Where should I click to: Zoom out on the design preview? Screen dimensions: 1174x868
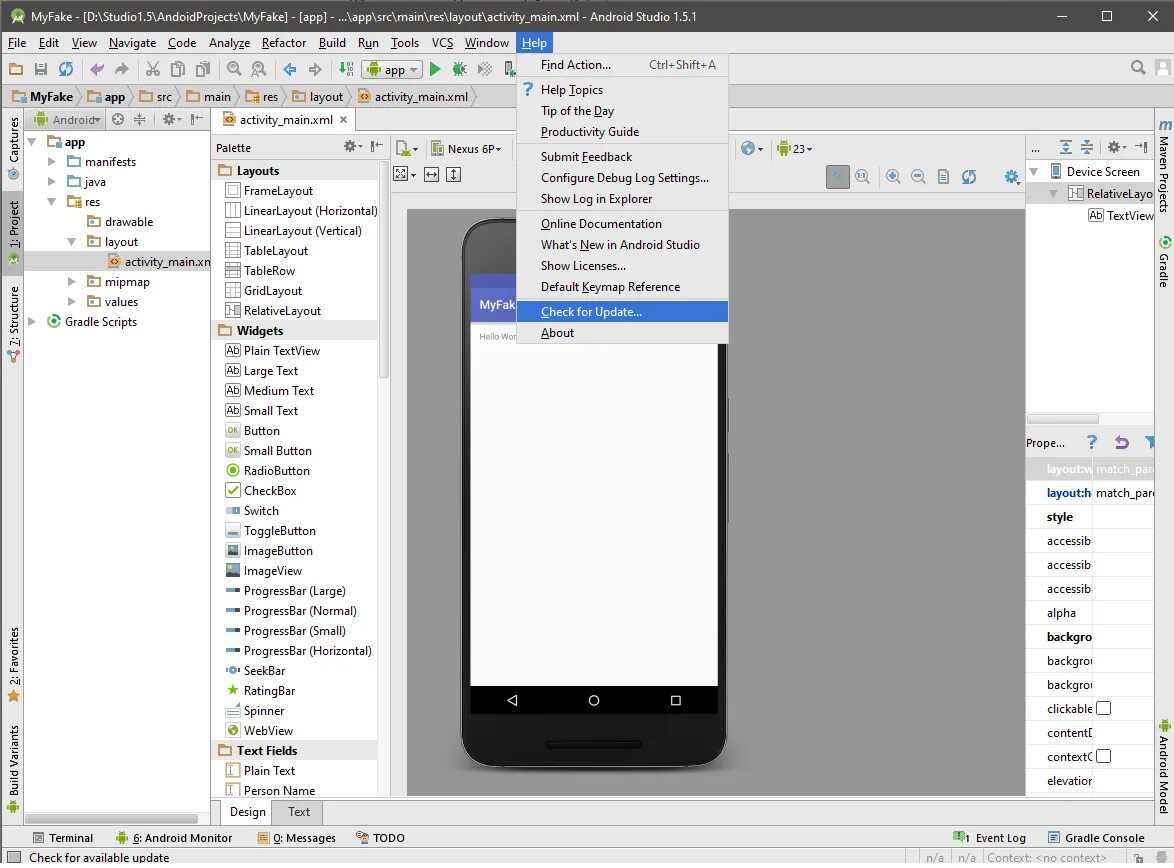918,177
